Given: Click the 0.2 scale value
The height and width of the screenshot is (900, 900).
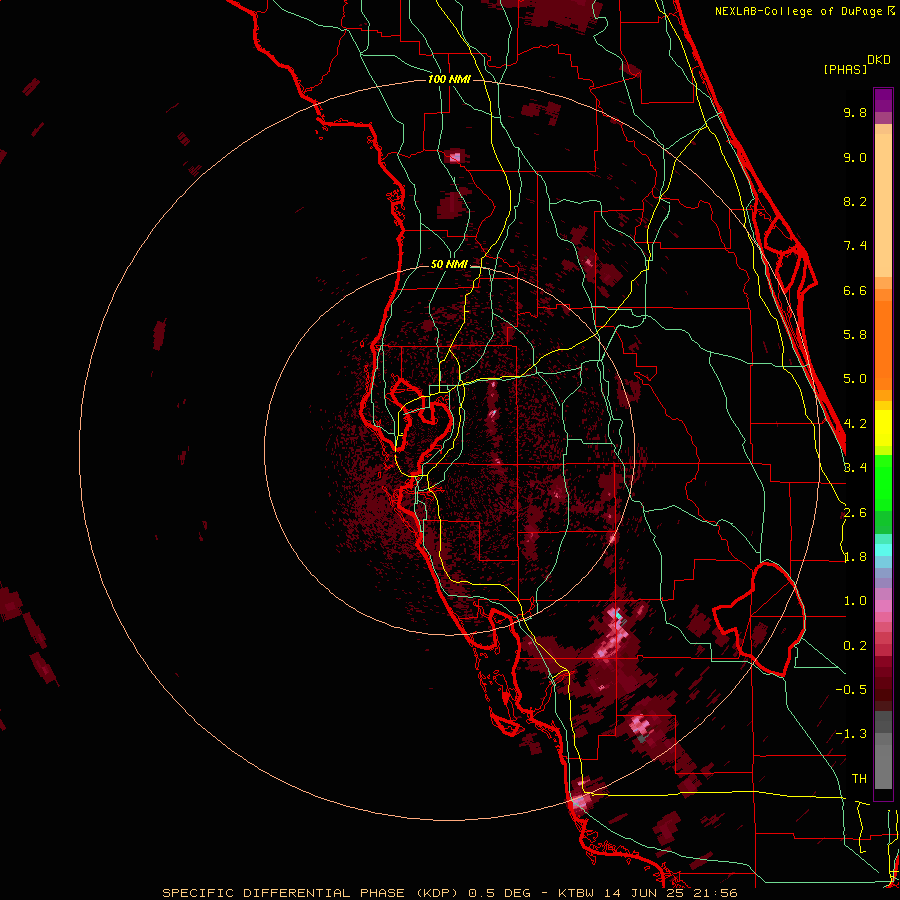Looking at the screenshot, I should (x=855, y=646).
